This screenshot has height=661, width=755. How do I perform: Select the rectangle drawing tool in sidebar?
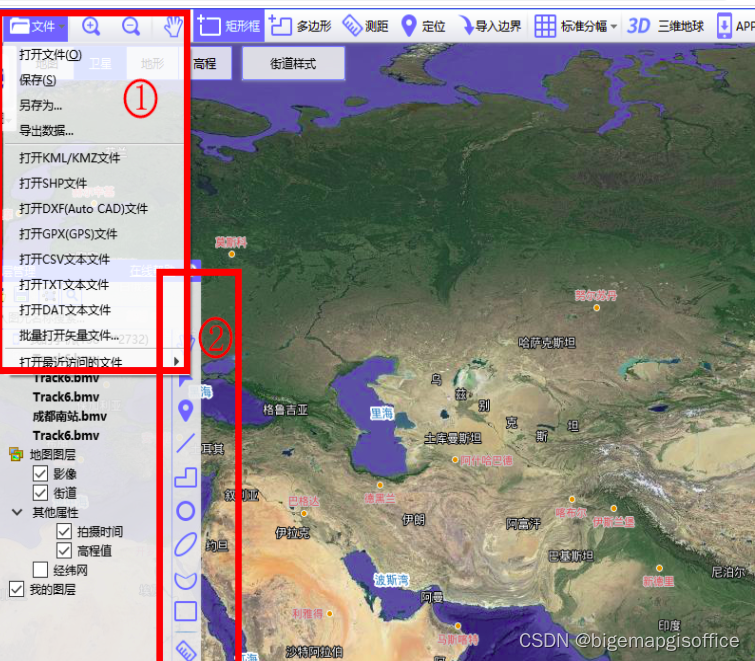[x=185, y=611]
